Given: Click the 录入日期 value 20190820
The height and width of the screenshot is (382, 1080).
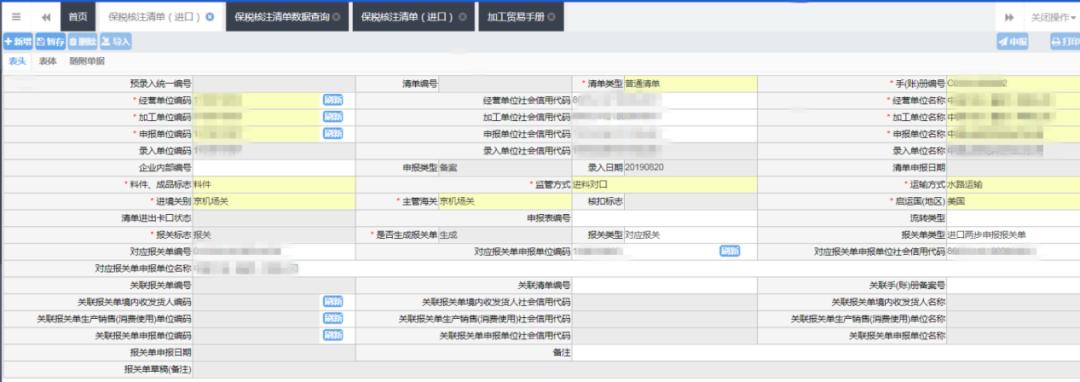Looking at the screenshot, I should coord(644,167).
